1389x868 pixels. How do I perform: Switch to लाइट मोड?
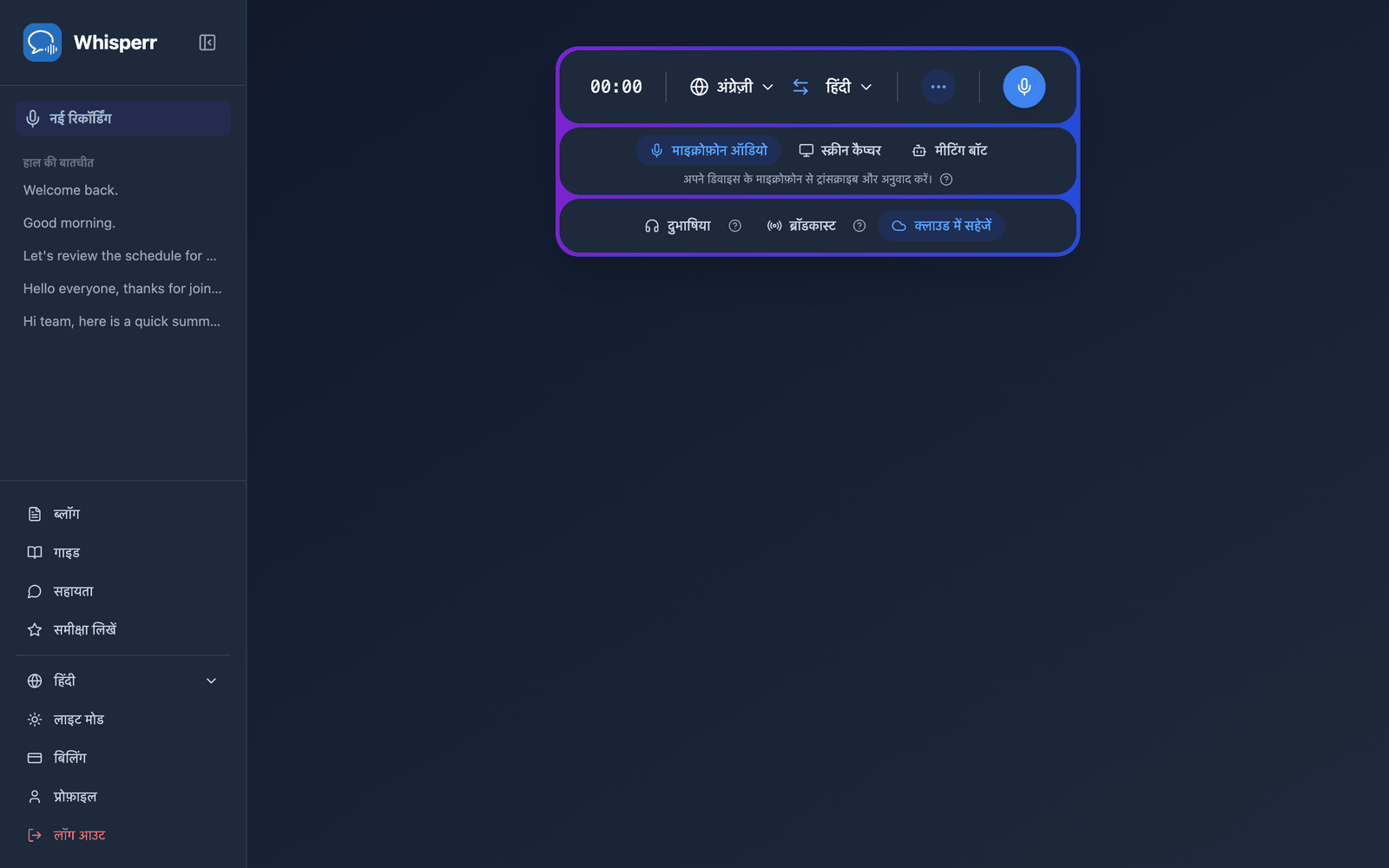[x=122, y=720]
